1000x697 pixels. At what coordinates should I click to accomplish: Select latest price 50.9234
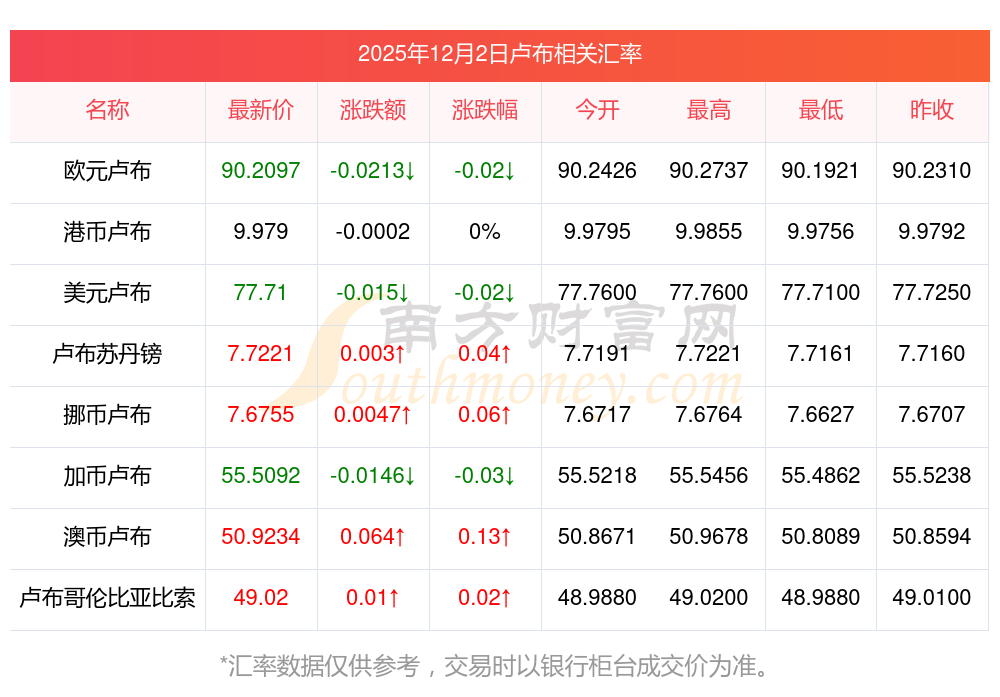[261, 537]
